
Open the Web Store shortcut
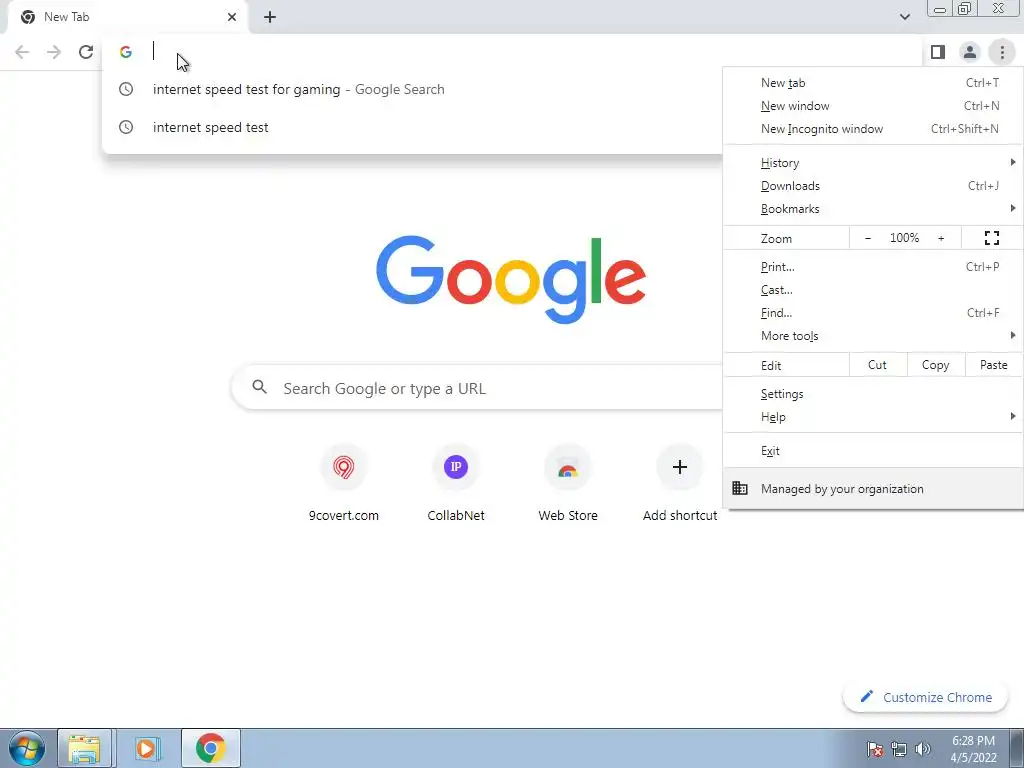pyautogui.click(x=568, y=483)
